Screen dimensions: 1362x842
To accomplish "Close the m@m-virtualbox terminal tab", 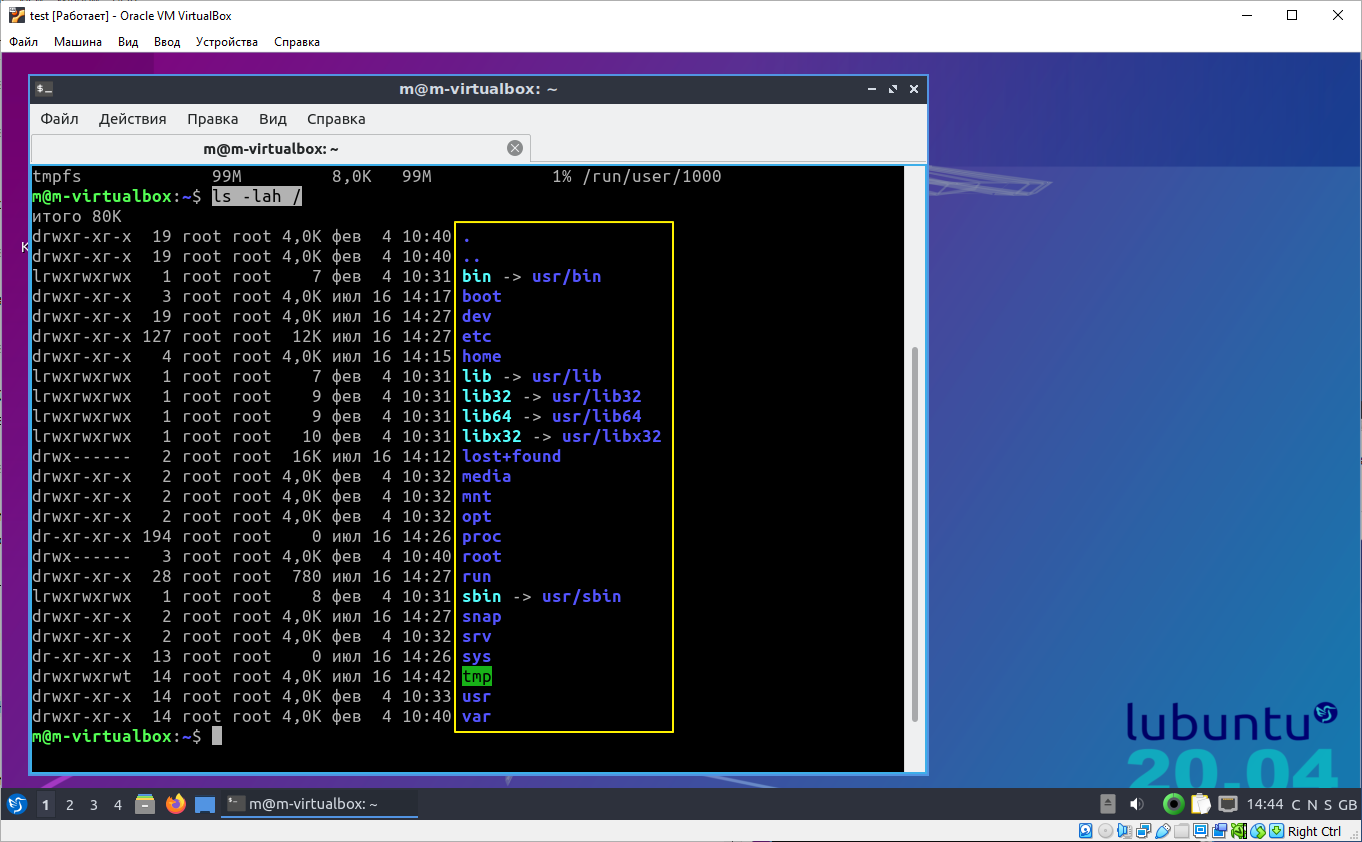I will 515,148.
